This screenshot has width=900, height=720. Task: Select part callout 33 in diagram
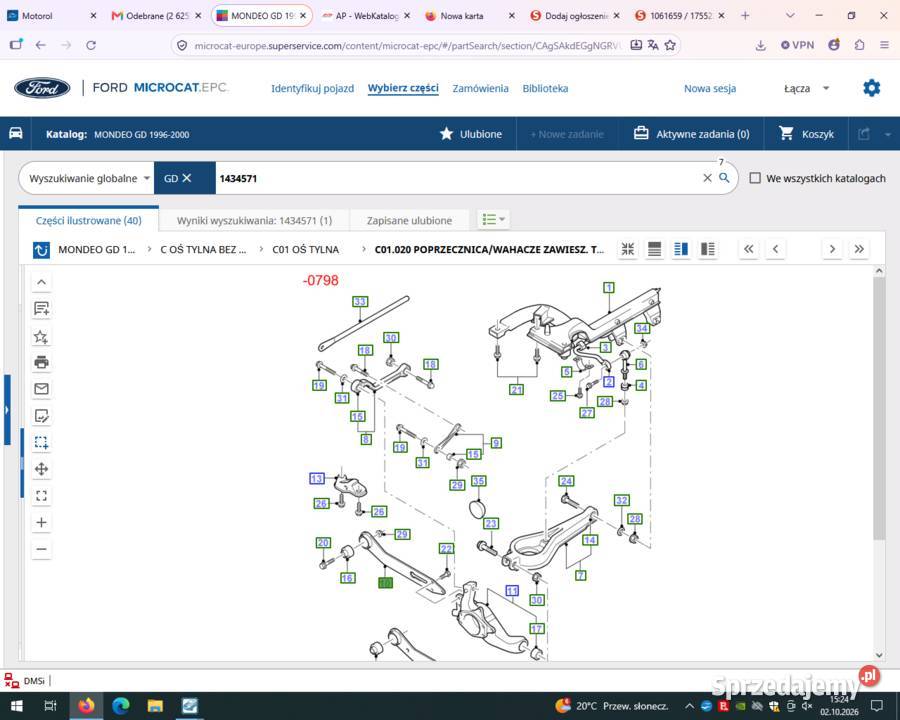[360, 301]
